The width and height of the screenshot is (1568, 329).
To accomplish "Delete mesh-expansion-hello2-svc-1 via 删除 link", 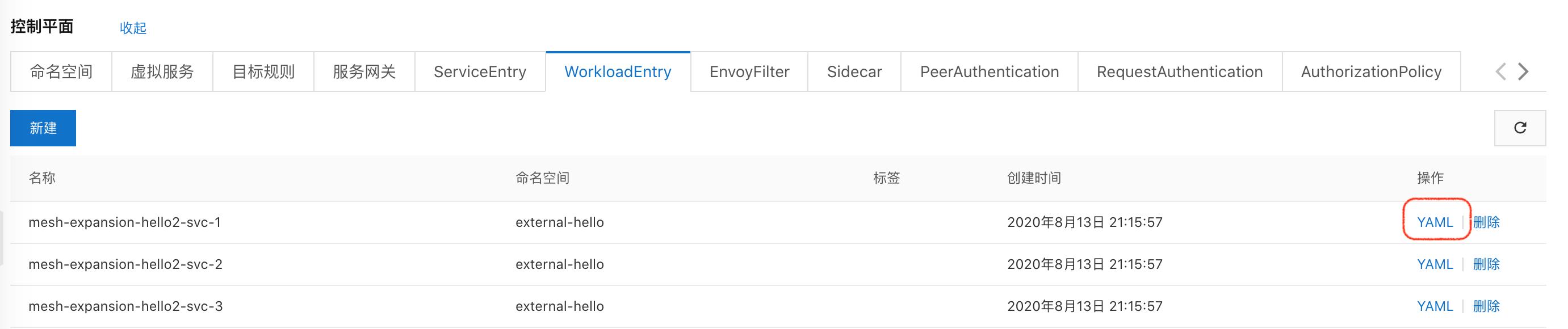I will [1486, 222].
